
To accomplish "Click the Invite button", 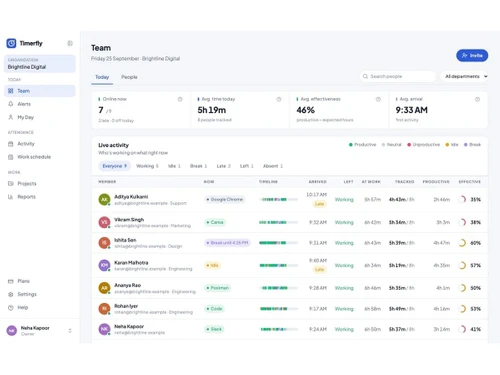I will (x=472, y=55).
